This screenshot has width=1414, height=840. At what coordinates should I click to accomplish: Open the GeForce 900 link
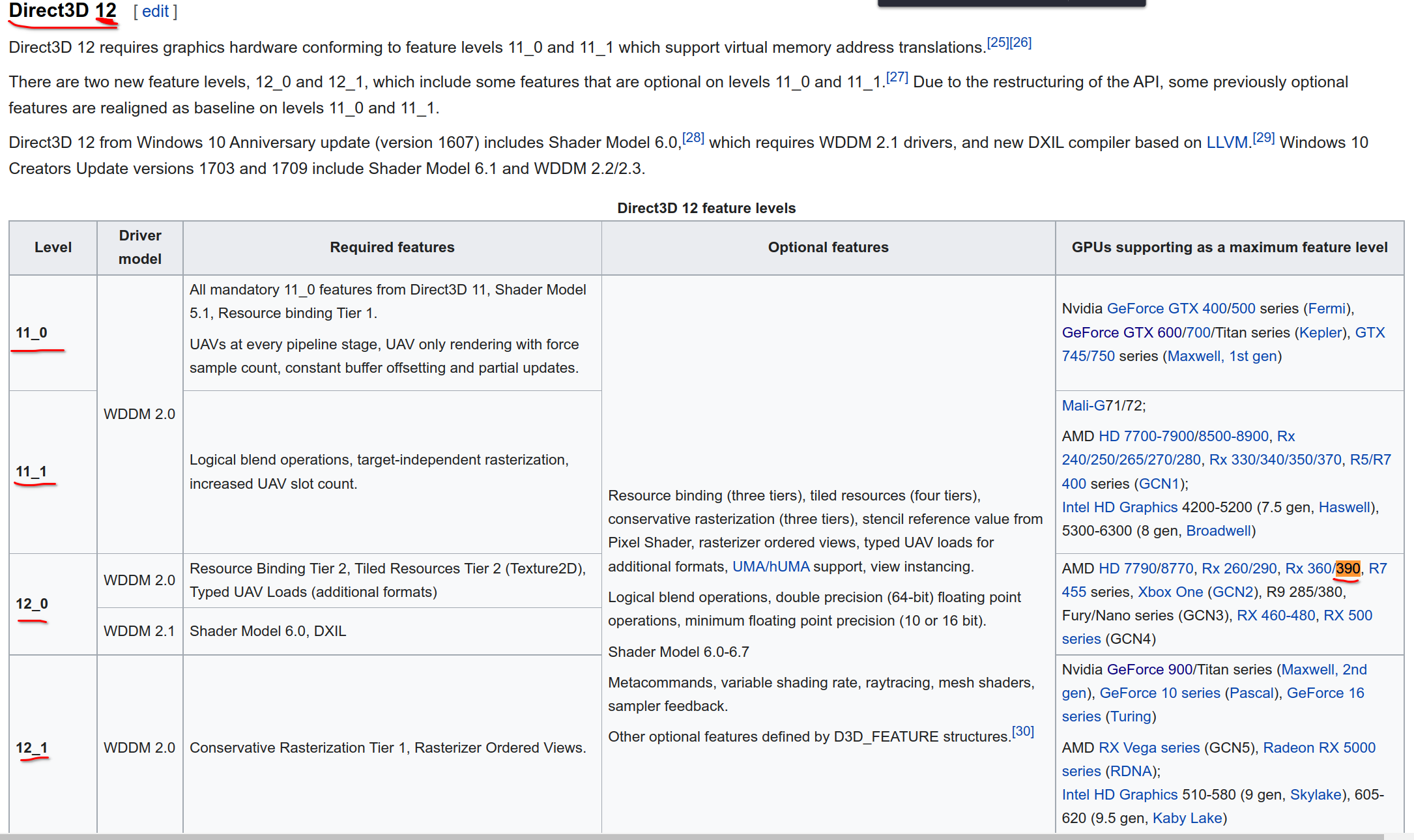(x=1149, y=669)
